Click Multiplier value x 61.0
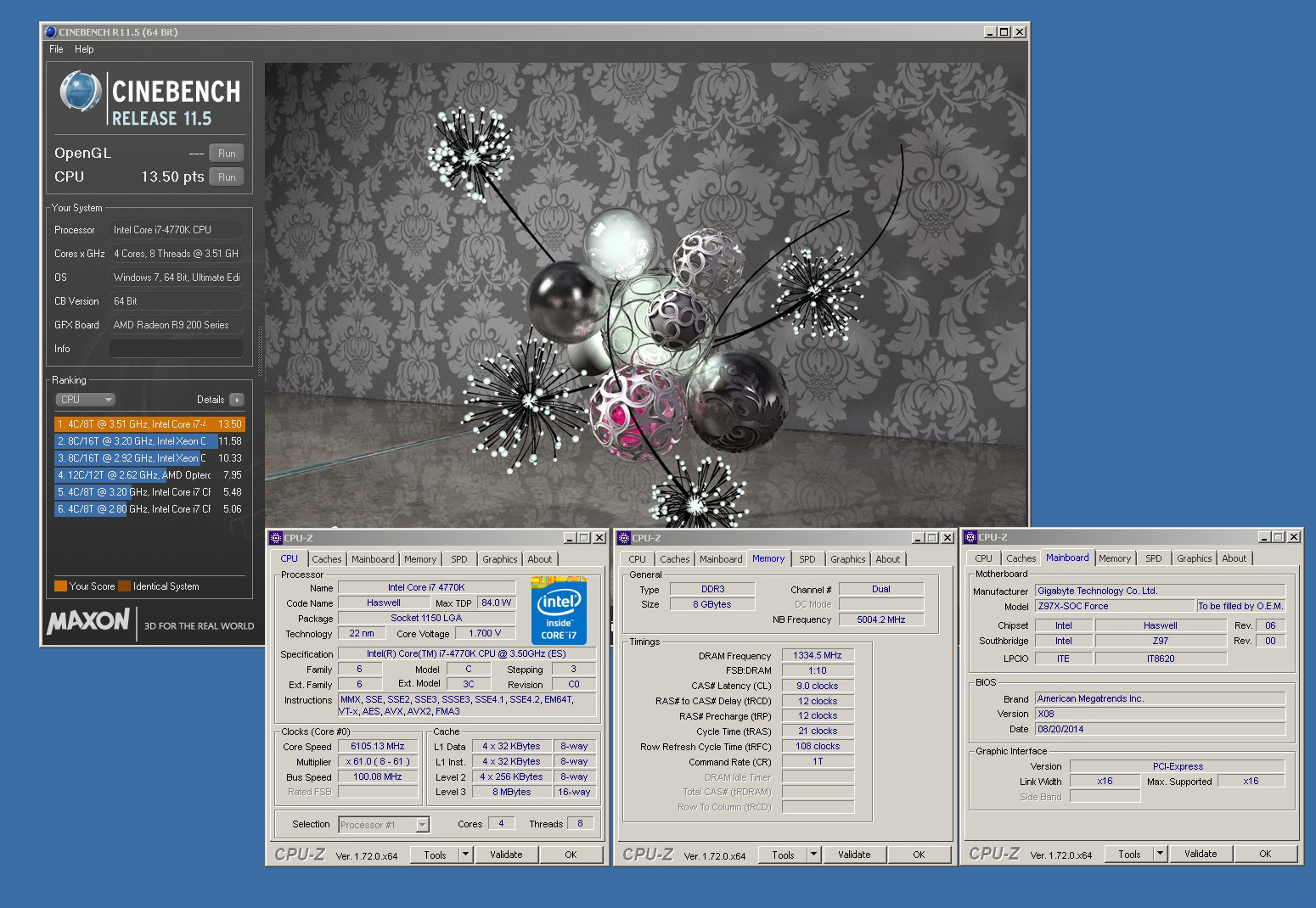This screenshot has height=908, width=1316. click(x=378, y=762)
